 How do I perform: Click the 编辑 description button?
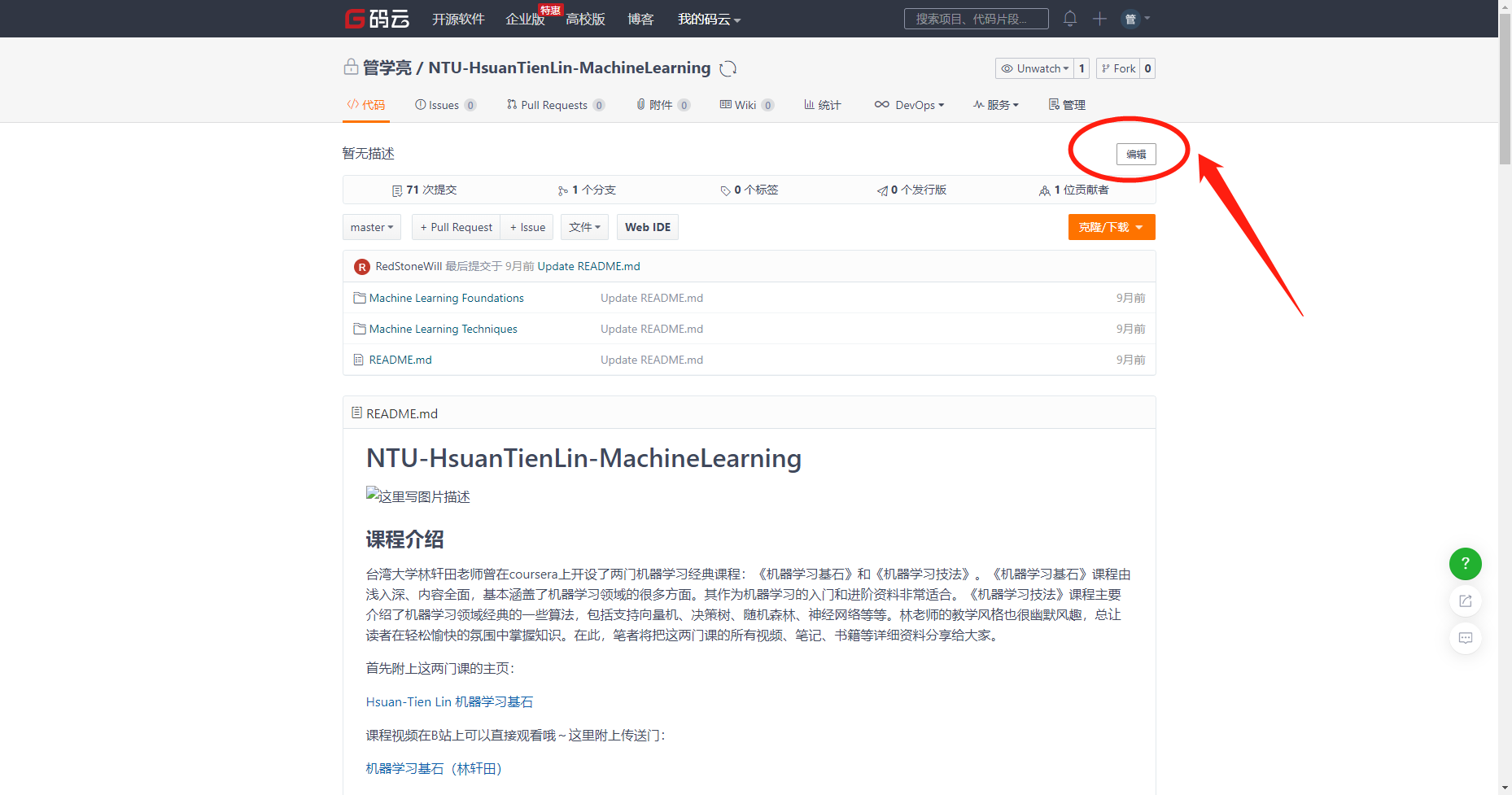(x=1136, y=154)
